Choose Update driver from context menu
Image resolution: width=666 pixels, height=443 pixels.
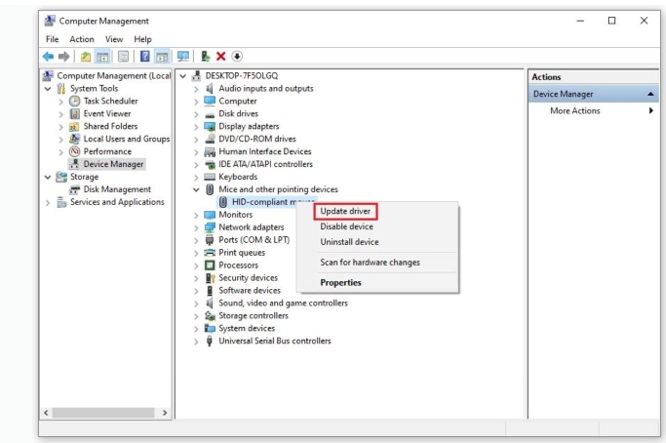tap(345, 211)
